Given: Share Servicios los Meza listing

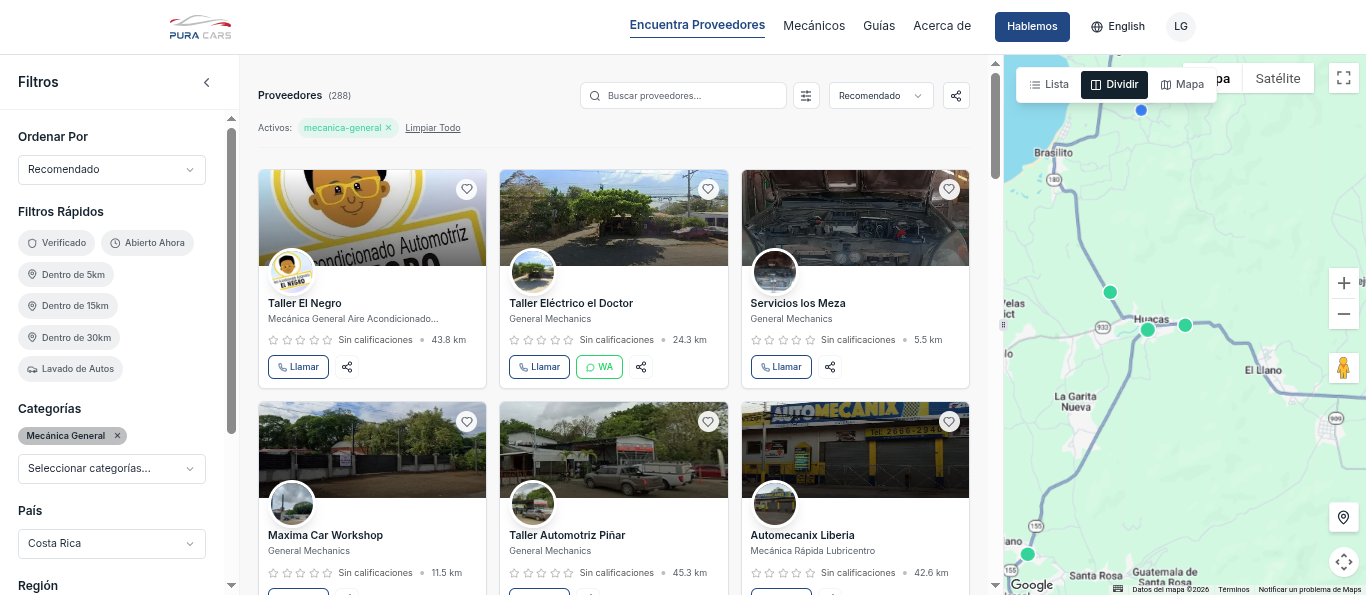Looking at the screenshot, I should pyautogui.click(x=830, y=367).
